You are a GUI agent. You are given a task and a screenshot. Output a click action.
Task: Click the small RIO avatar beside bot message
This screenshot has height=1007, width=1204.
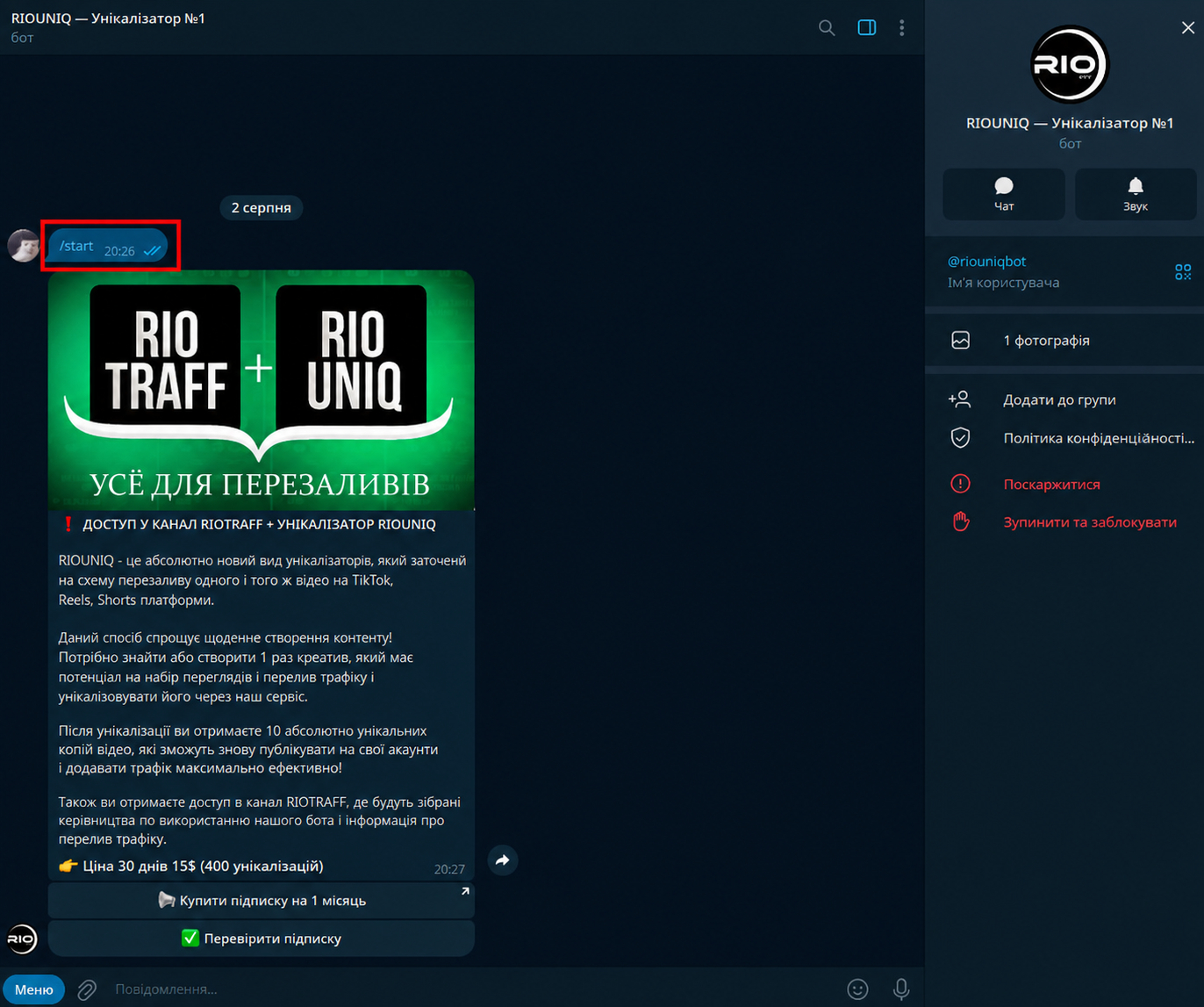22,939
